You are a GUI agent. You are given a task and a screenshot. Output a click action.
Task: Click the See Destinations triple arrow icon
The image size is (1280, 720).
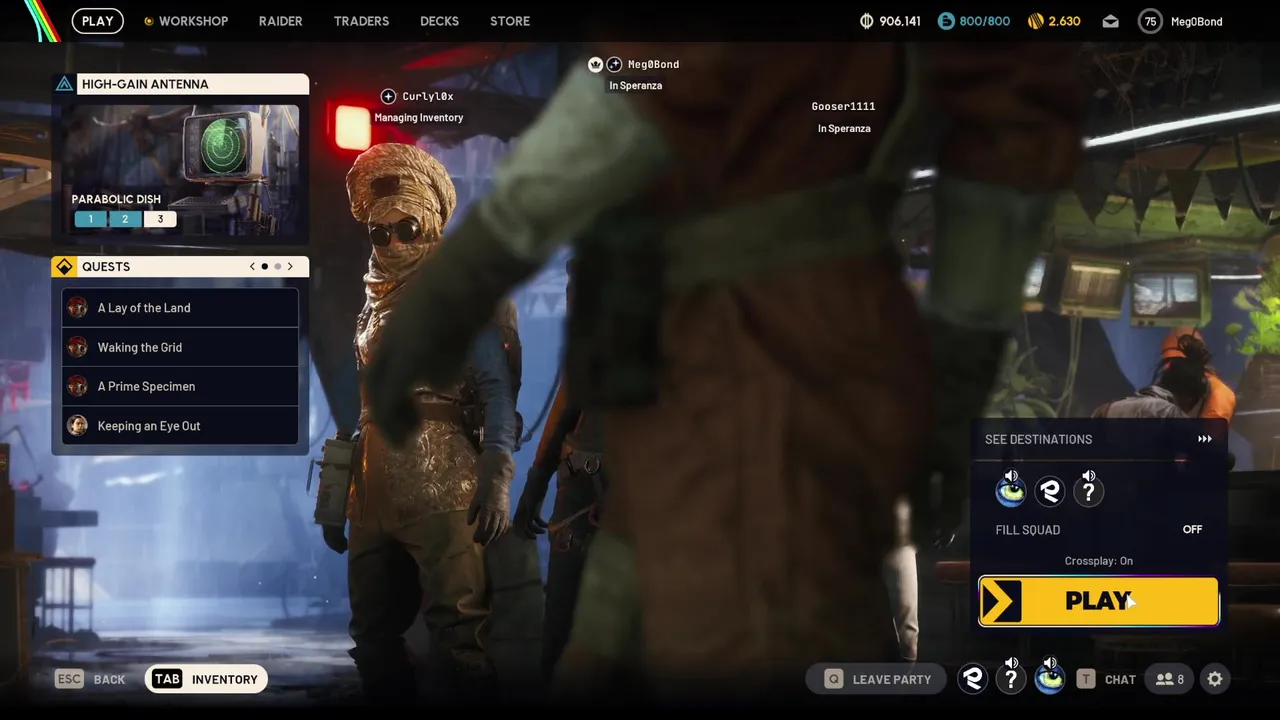(1205, 439)
